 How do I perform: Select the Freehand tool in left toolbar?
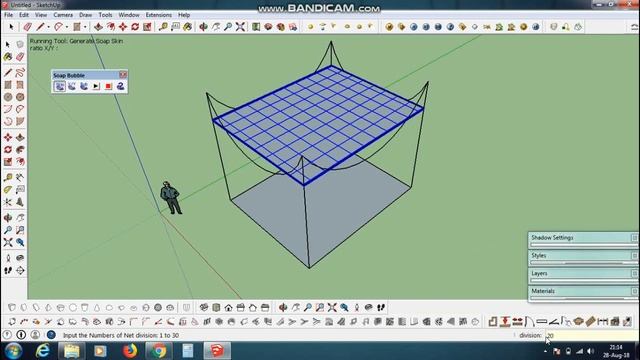pos(20,73)
